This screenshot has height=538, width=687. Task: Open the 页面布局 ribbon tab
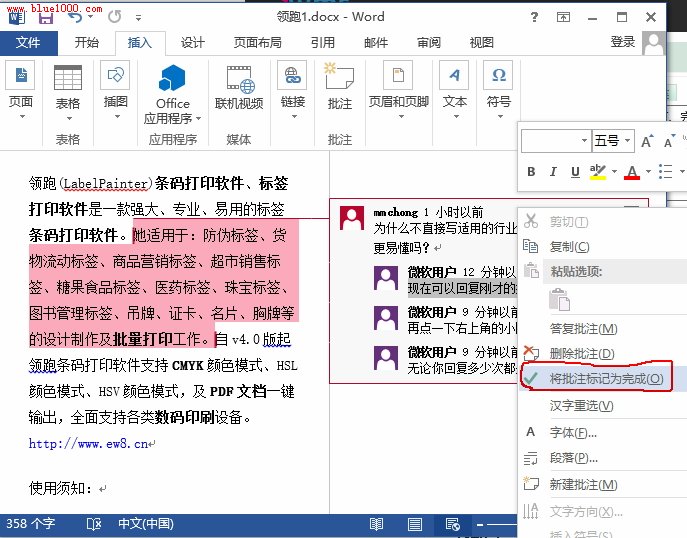259,42
